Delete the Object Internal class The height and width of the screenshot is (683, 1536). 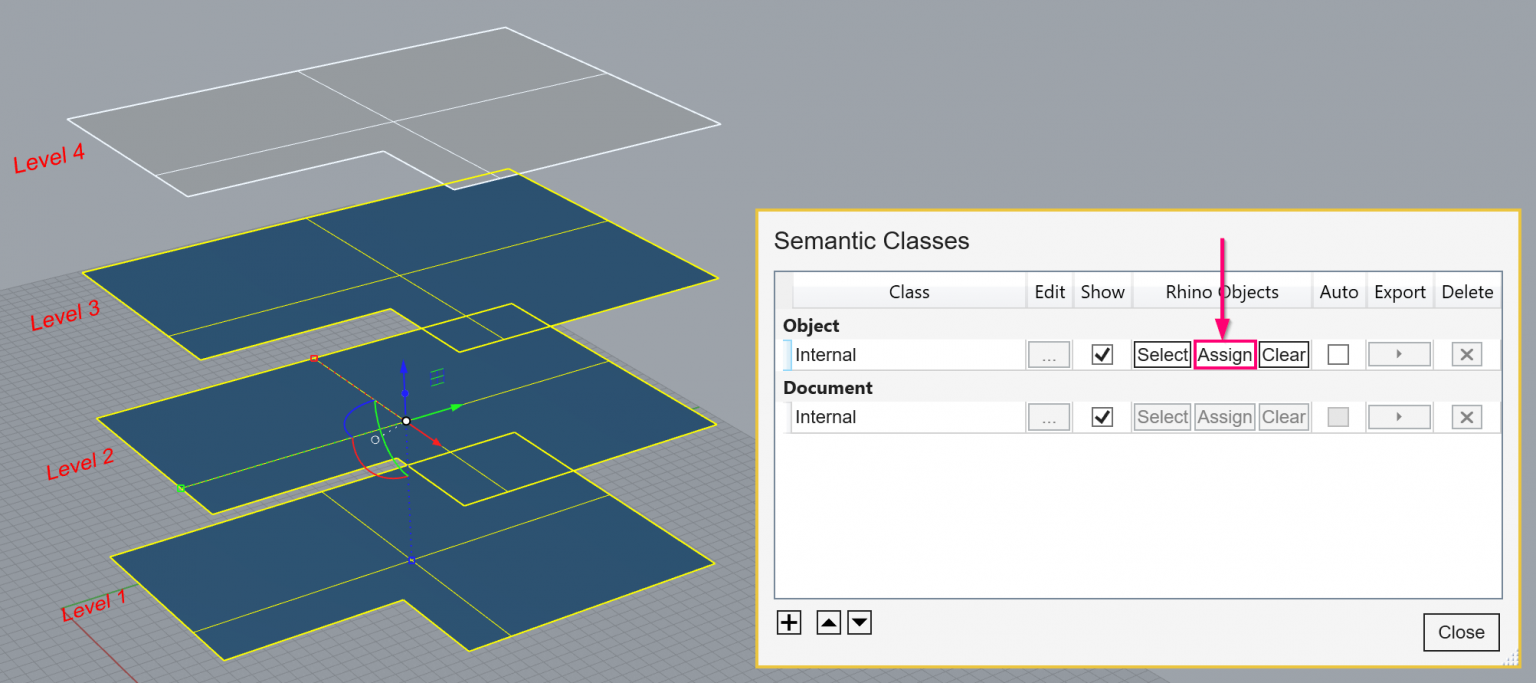1466,354
